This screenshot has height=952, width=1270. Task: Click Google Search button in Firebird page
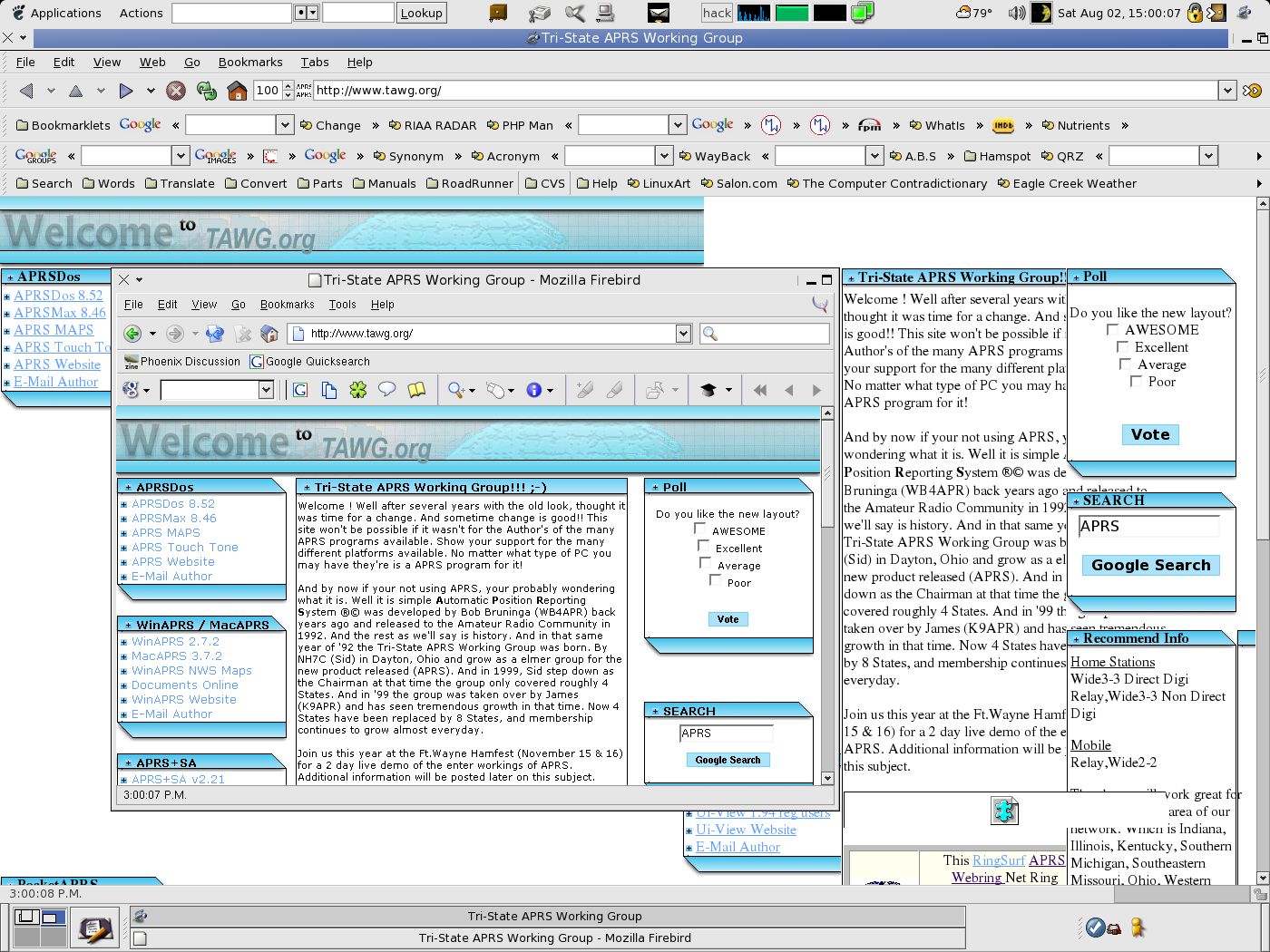728,760
